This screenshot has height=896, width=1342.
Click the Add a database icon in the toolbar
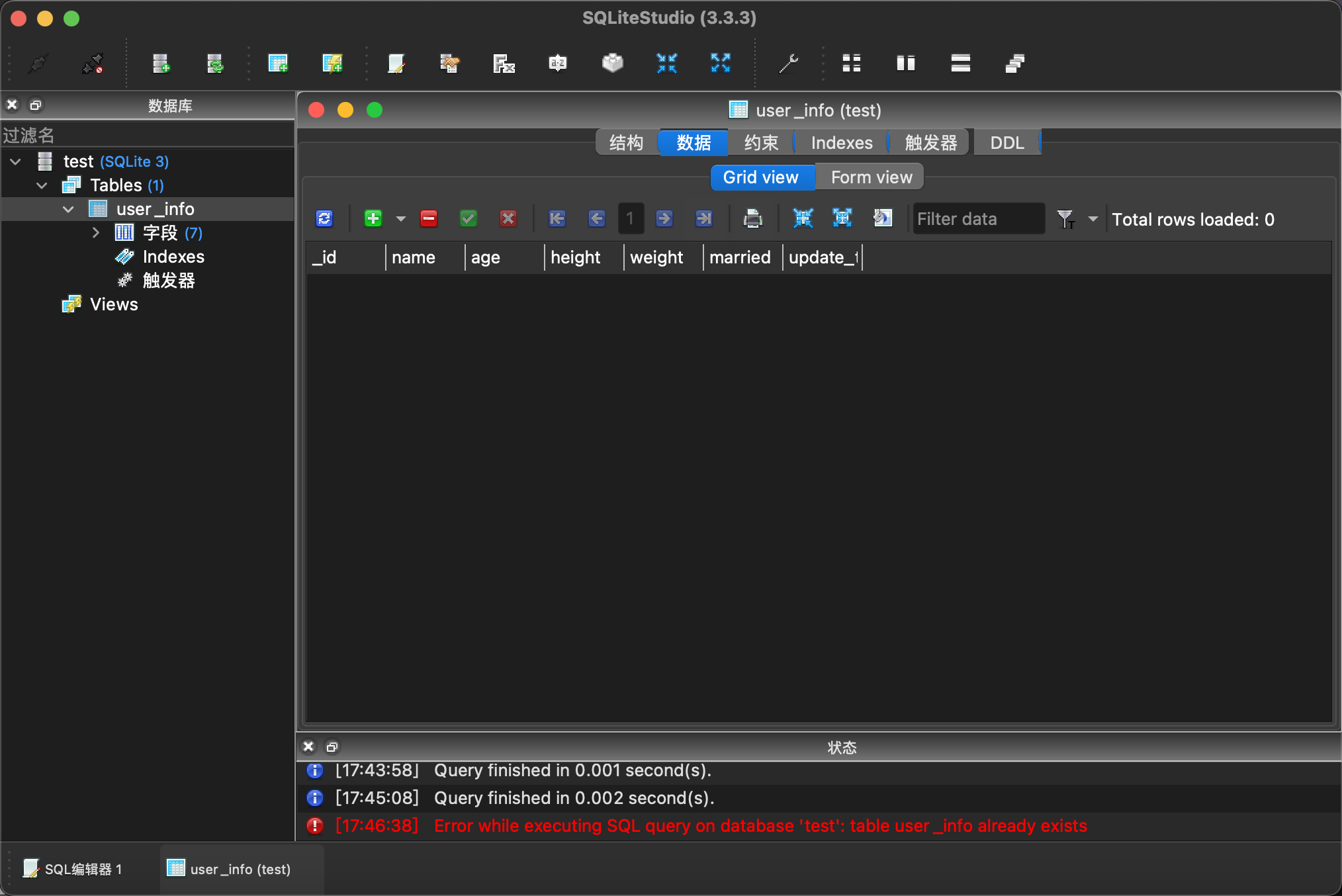(161, 63)
